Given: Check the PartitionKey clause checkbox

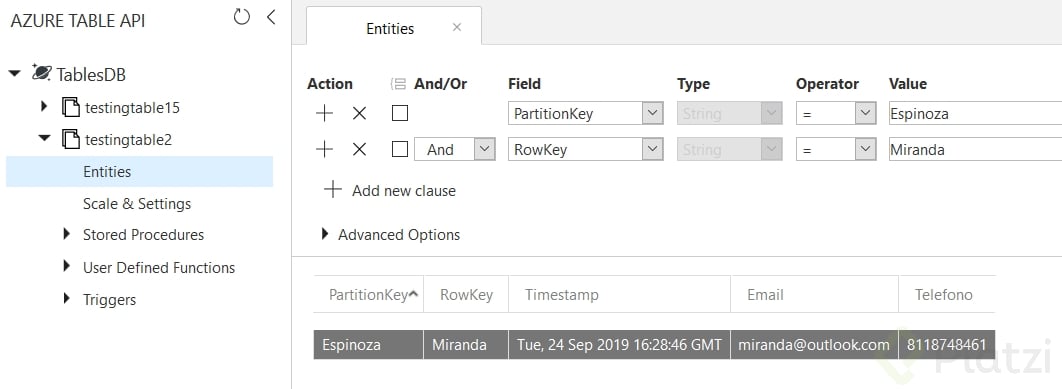Looking at the screenshot, I should [400, 114].
